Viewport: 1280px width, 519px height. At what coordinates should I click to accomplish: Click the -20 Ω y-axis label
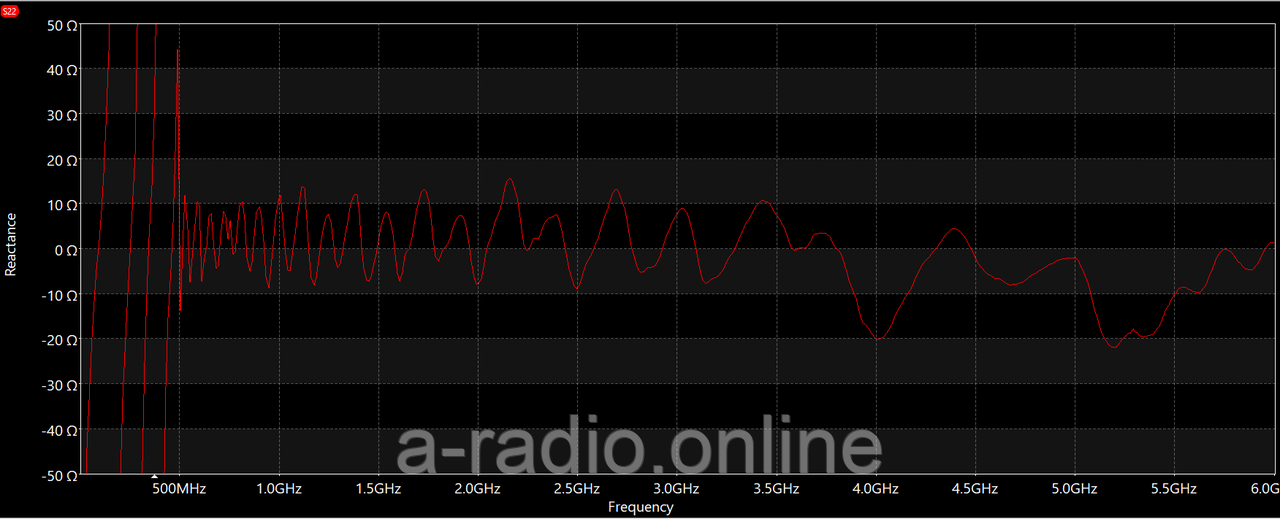[60, 340]
